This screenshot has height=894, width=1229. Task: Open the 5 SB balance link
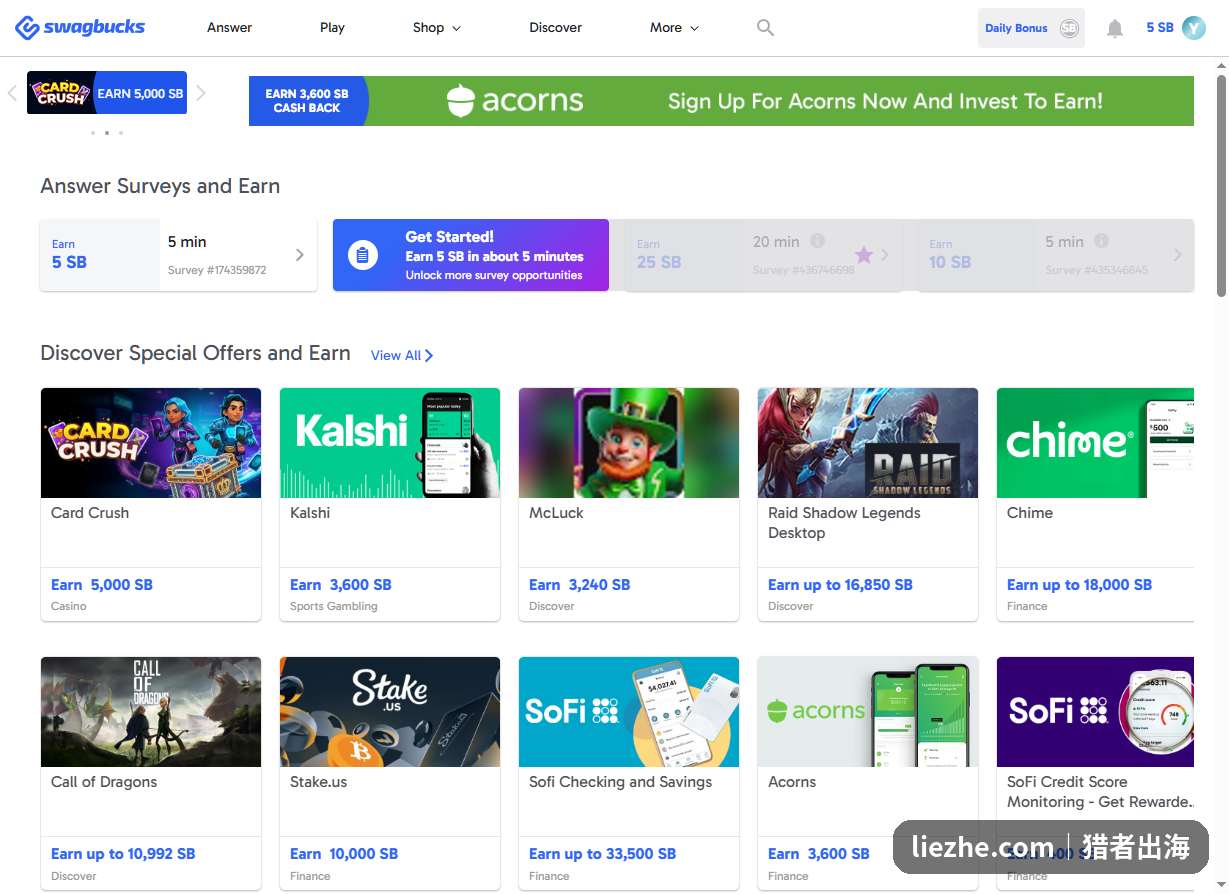[x=1159, y=28]
